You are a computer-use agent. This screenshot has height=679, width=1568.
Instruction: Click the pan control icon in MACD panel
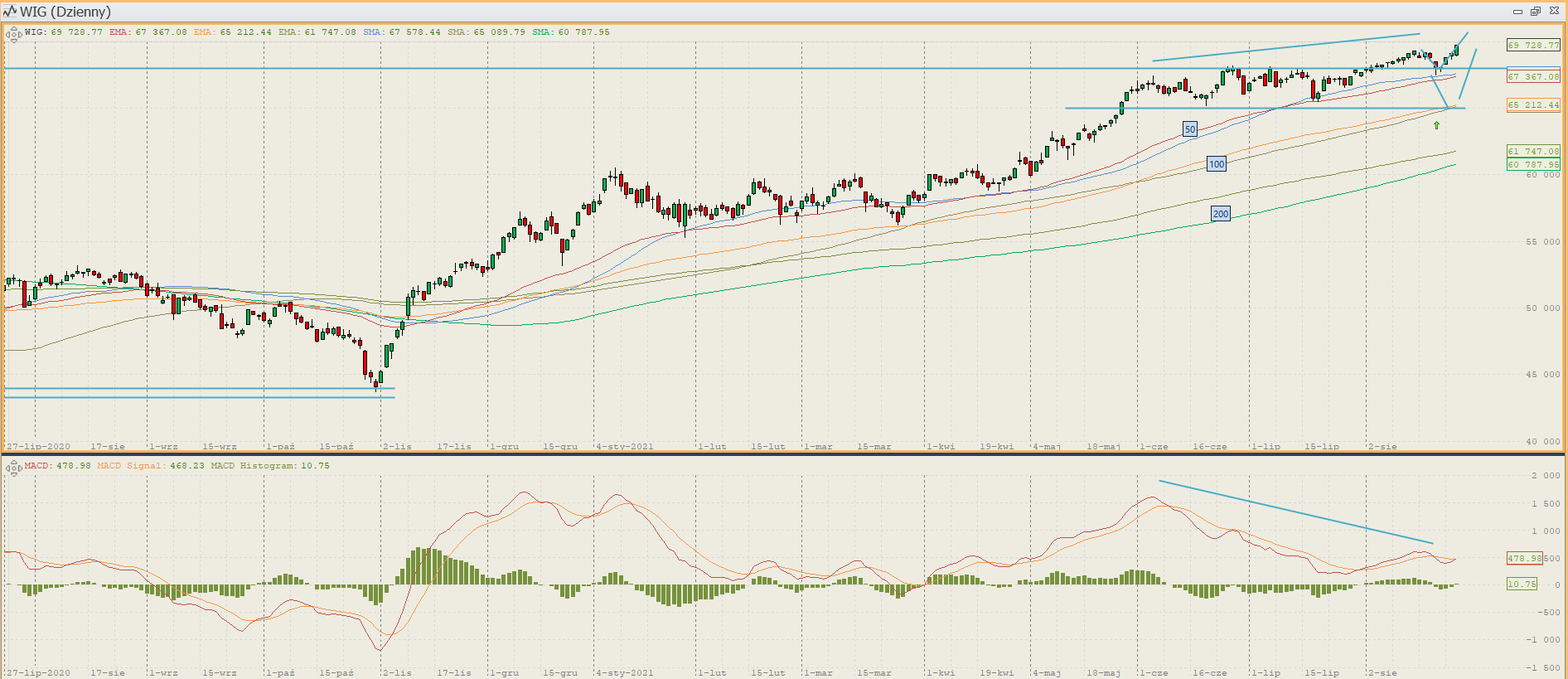click(13, 468)
